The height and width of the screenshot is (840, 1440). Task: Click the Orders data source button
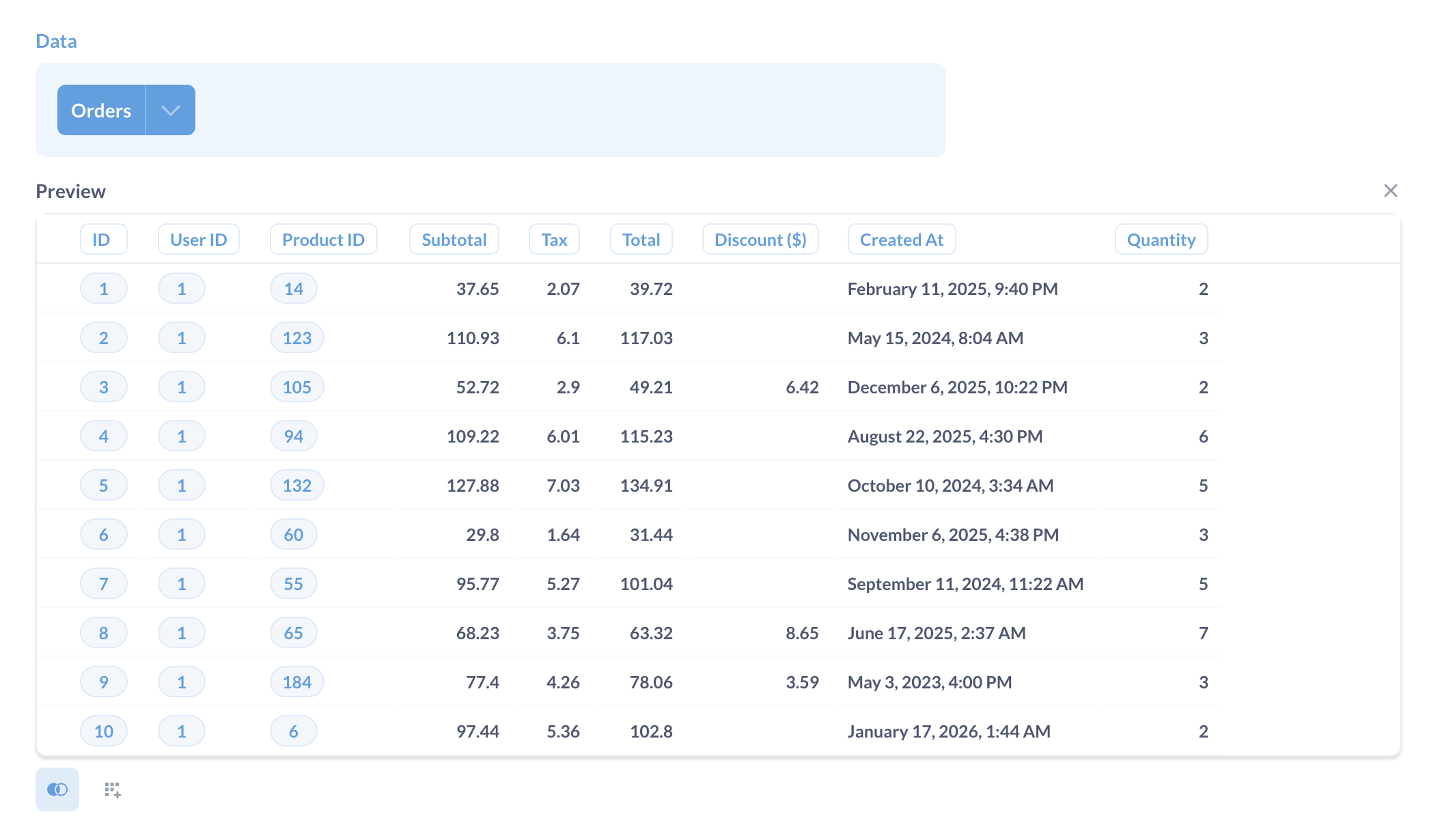101,109
